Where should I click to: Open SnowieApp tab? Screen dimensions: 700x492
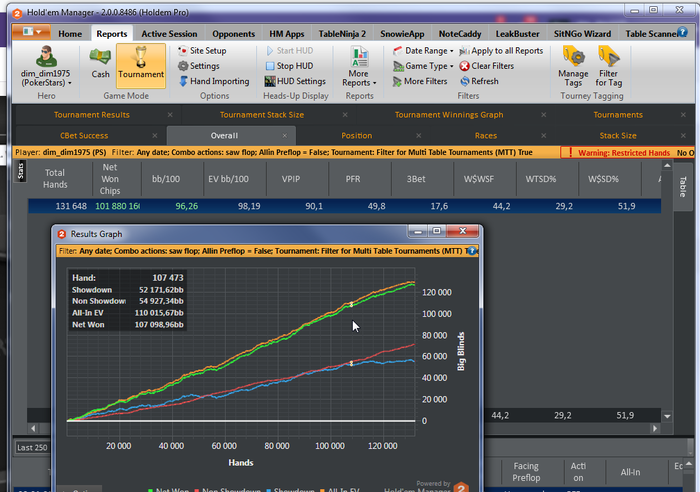(x=402, y=33)
